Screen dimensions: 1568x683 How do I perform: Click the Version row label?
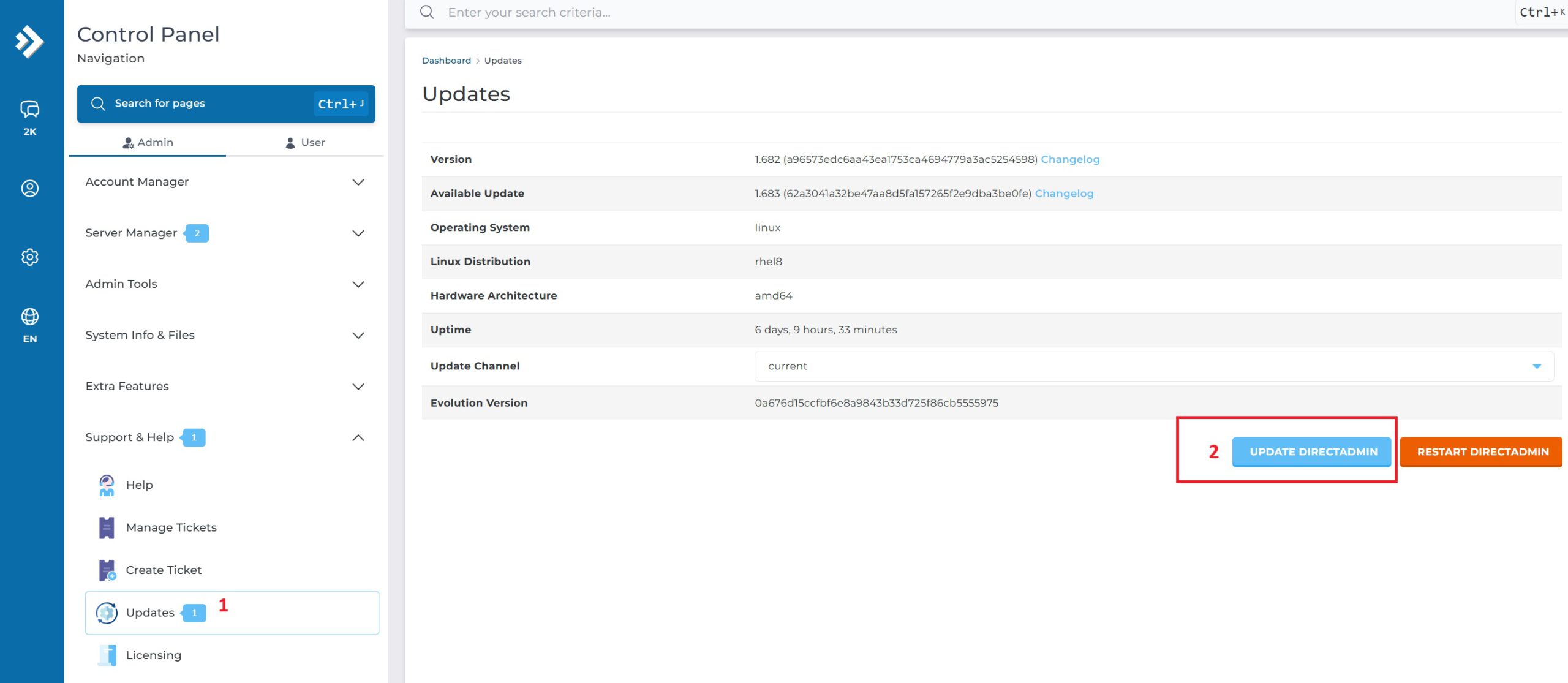pos(451,159)
